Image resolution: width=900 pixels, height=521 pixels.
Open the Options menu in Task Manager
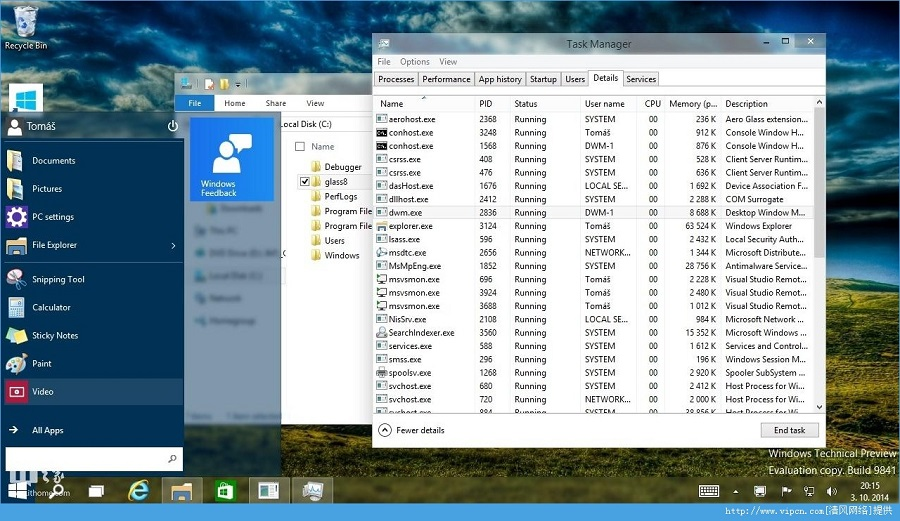pos(414,62)
